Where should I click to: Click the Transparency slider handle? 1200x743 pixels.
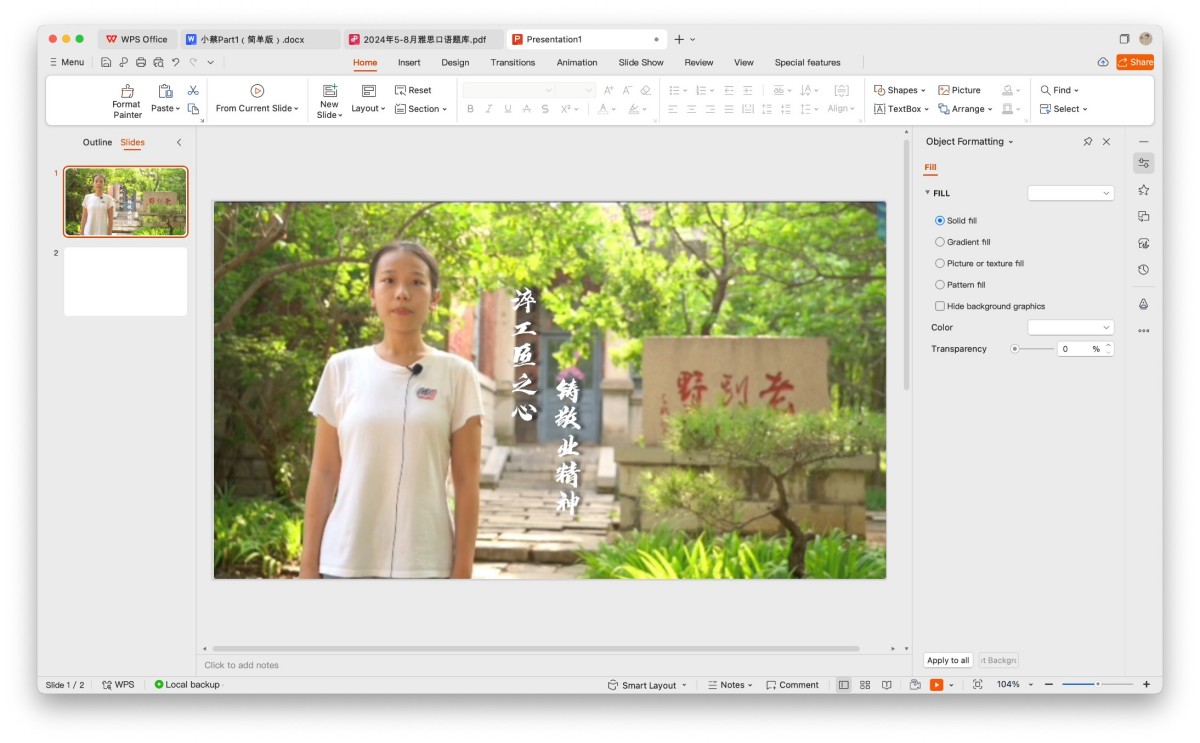[1015, 349]
